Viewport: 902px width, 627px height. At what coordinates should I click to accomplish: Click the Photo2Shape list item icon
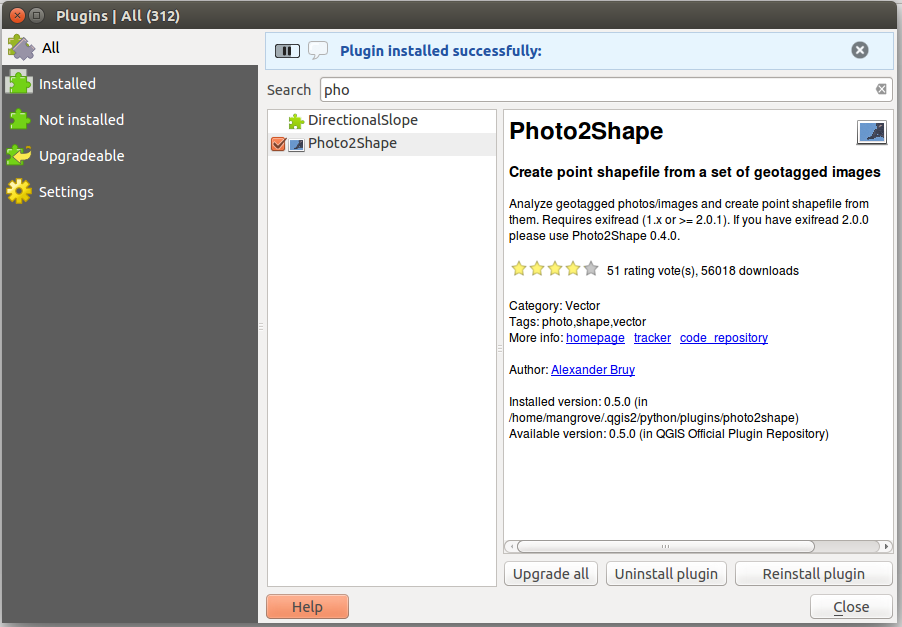coord(296,144)
